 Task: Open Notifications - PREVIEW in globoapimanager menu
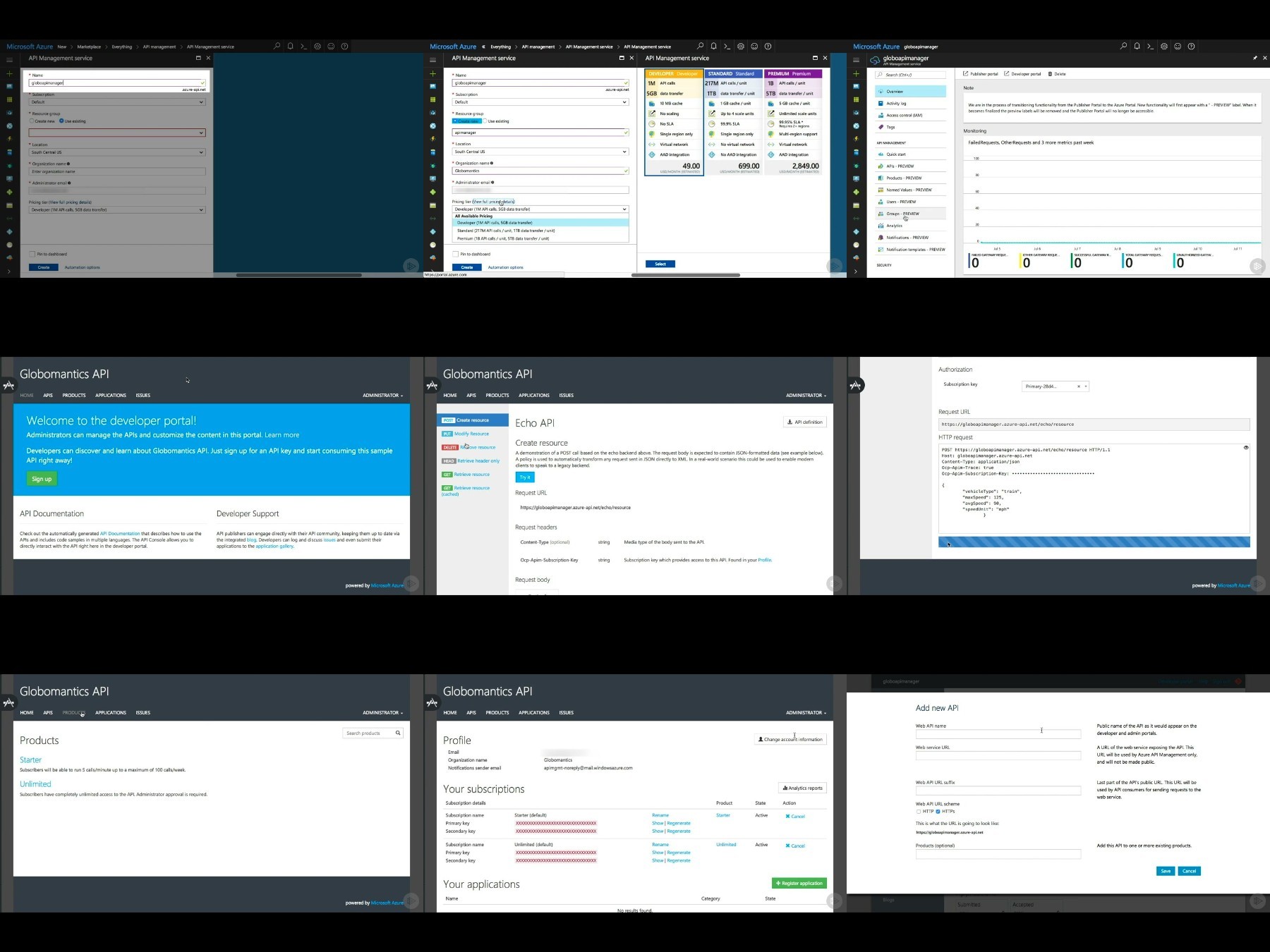911,238
